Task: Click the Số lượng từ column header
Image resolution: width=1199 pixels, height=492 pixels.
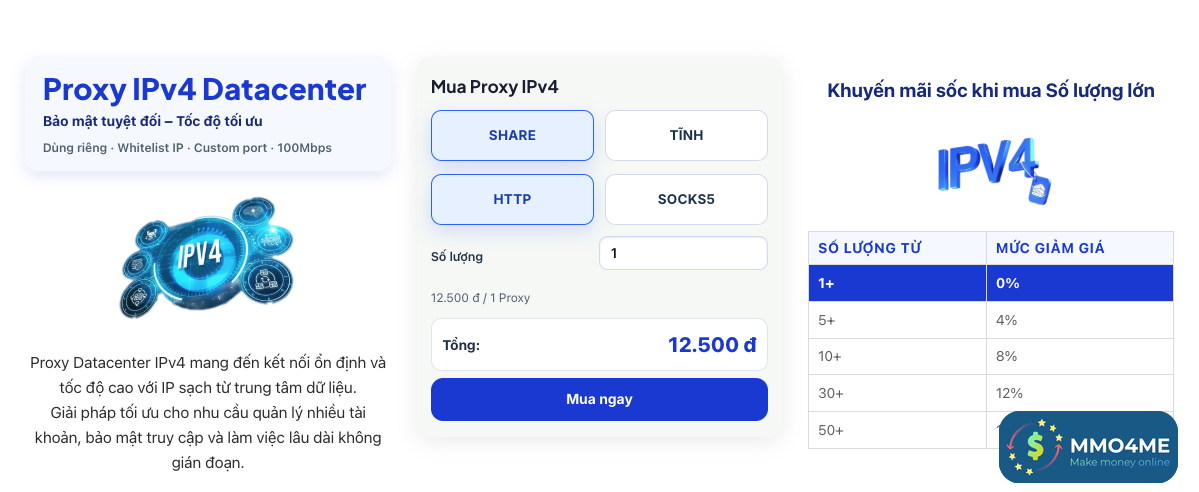Action: click(x=870, y=248)
